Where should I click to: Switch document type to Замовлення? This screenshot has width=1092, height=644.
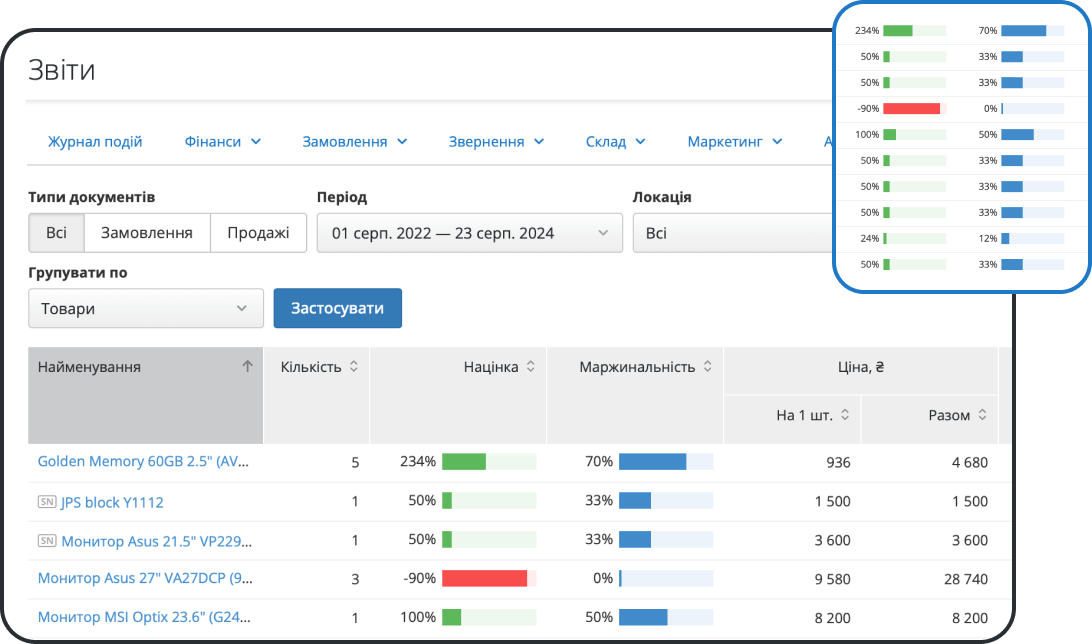[147, 233]
